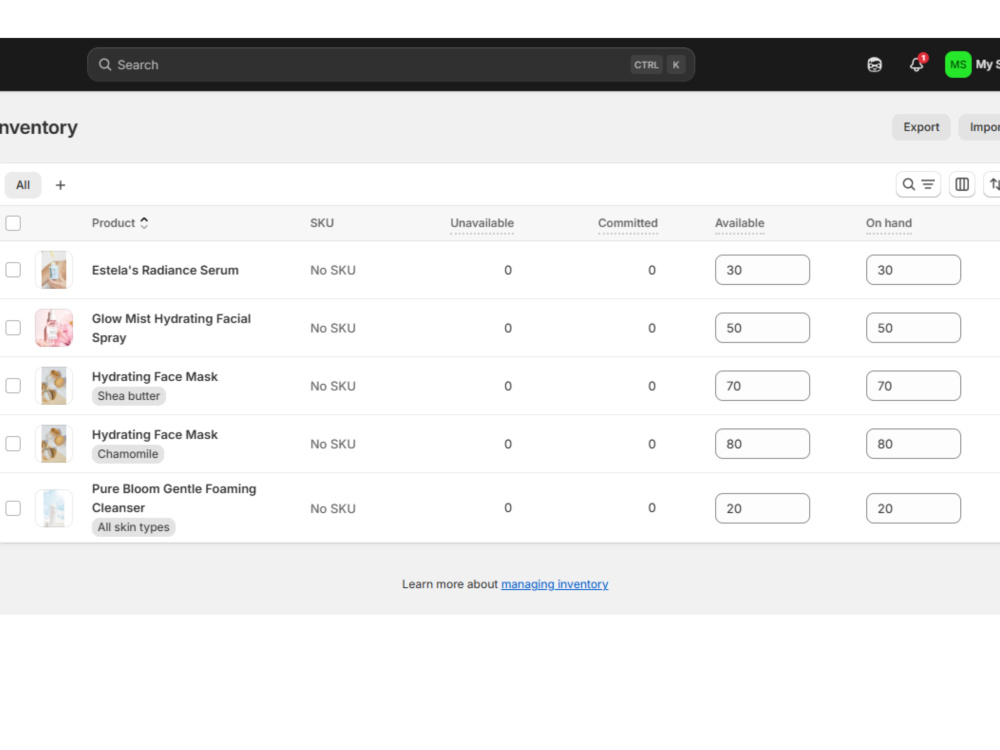Edit Available quantity for Shea butter mask
This screenshot has height=750, width=1000.
click(762, 386)
